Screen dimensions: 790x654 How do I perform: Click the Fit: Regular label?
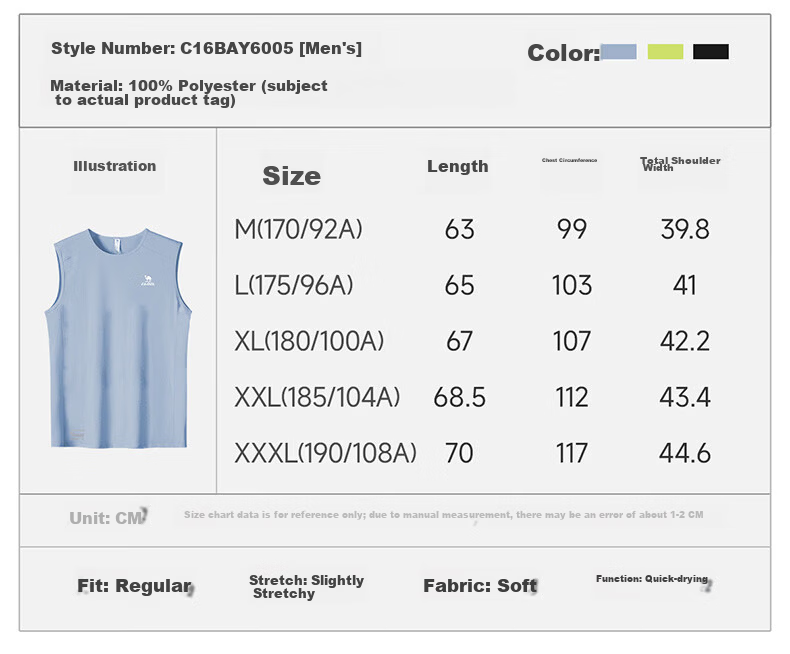pos(135,586)
